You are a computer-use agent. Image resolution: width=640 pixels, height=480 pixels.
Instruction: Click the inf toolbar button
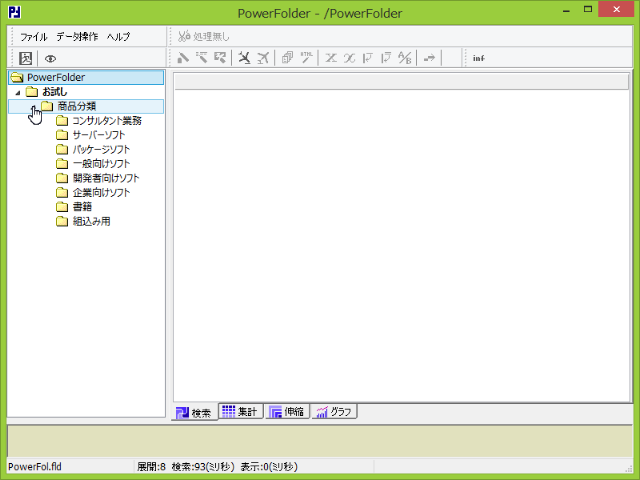click(x=479, y=58)
